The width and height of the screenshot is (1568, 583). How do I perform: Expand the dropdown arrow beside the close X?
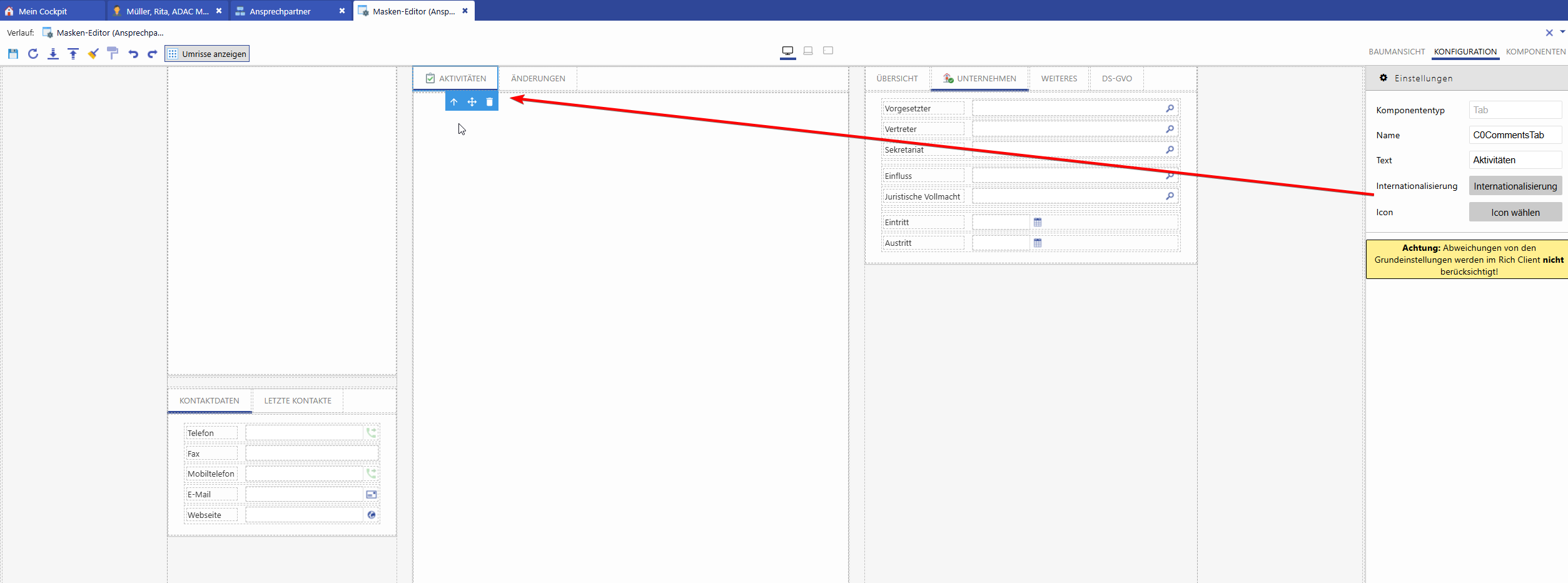coord(1562,32)
